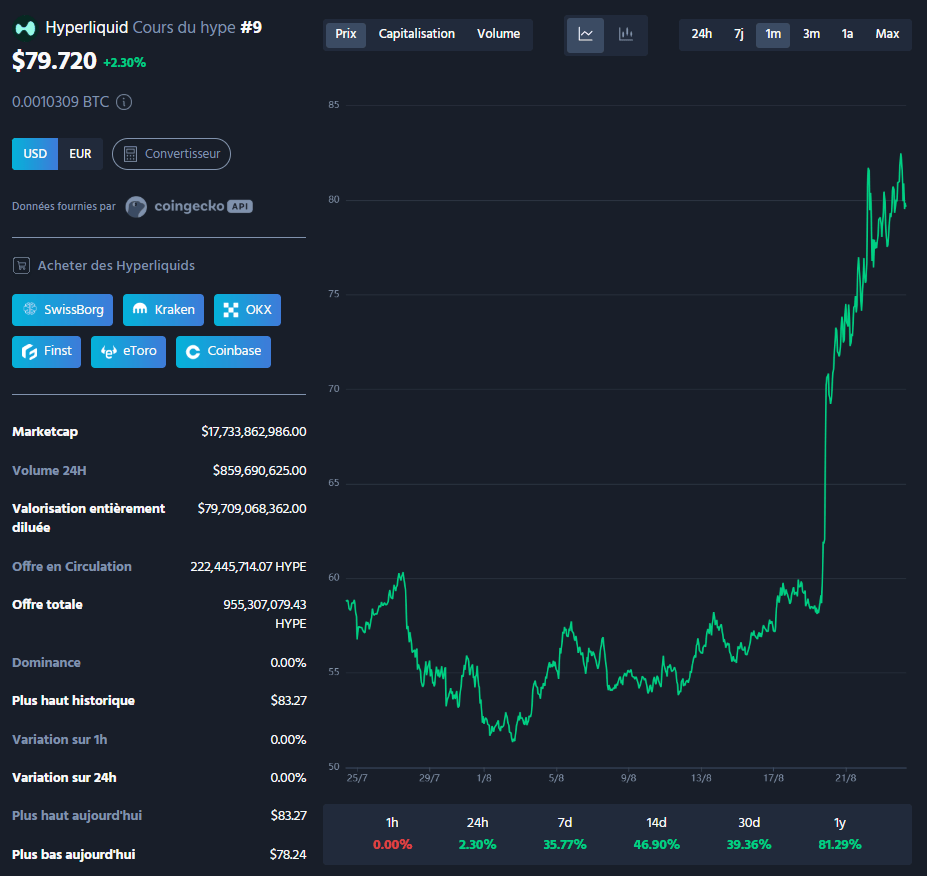Click the 7d performance 35.77%

565,845
